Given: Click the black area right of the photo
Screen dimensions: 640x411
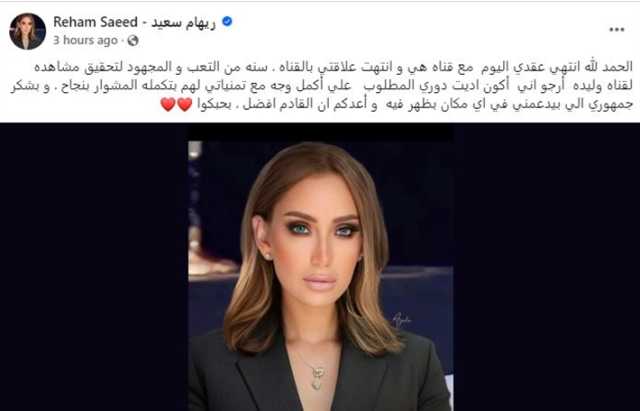Looking at the screenshot, I should pyautogui.click(x=547, y=267).
